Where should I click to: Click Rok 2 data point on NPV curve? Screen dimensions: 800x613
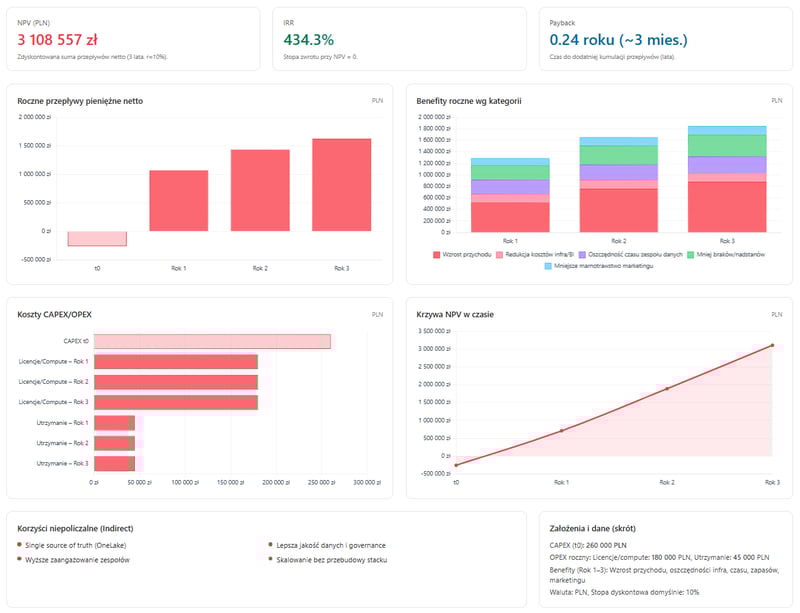coord(667,388)
